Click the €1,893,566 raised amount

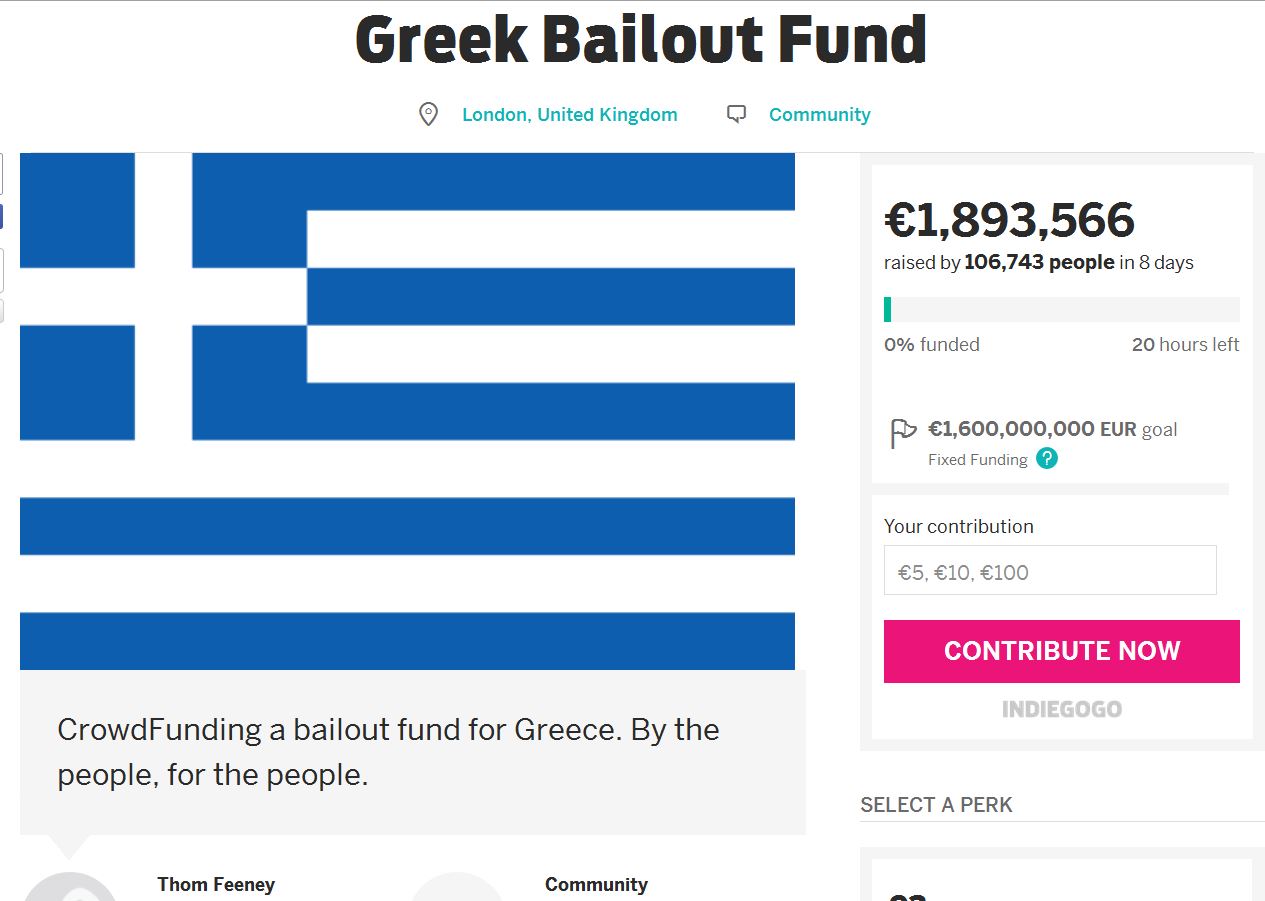point(1009,220)
